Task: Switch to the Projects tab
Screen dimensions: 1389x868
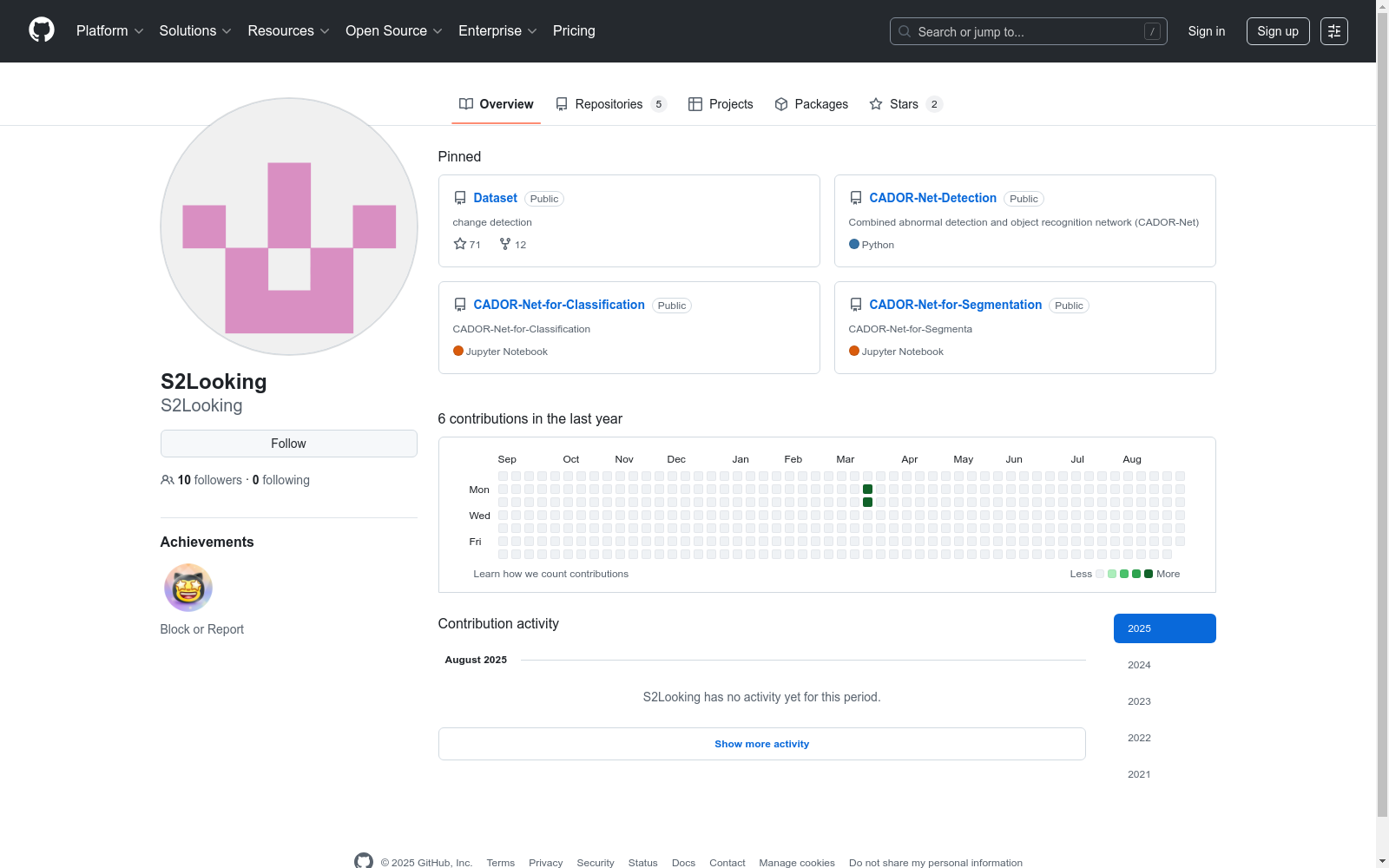Action: pos(721,104)
